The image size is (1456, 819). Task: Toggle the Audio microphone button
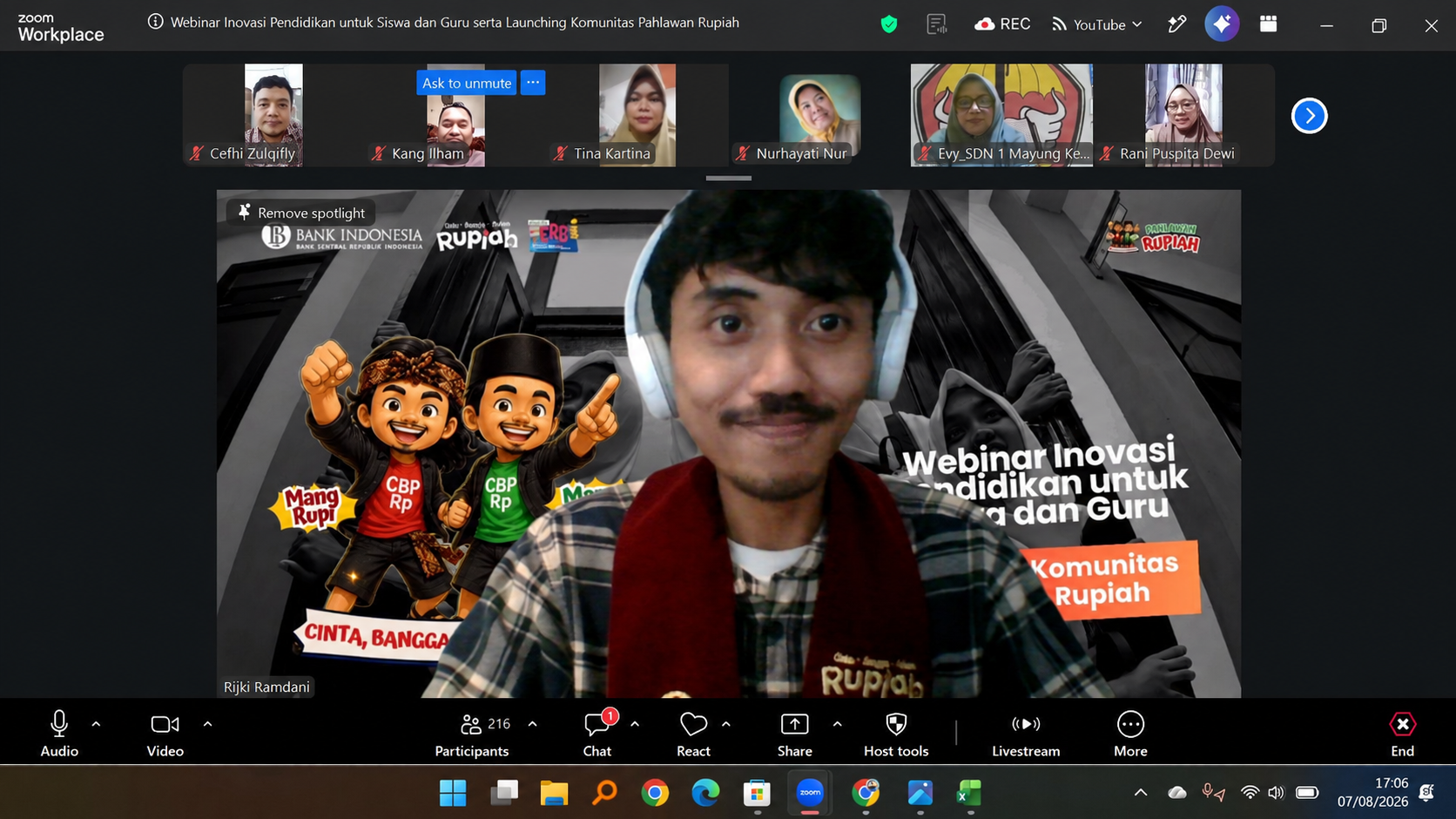pyautogui.click(x=59, y=734)
